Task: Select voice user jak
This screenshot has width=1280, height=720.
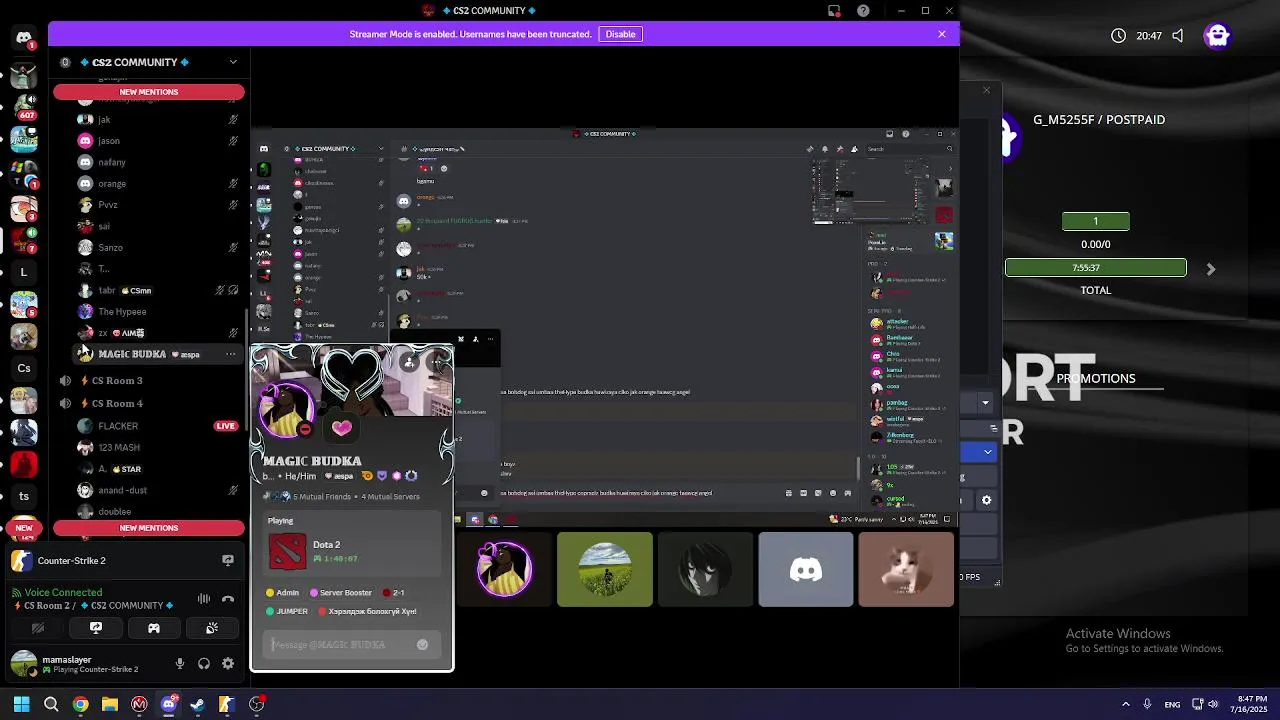Action: coord(158,119)
